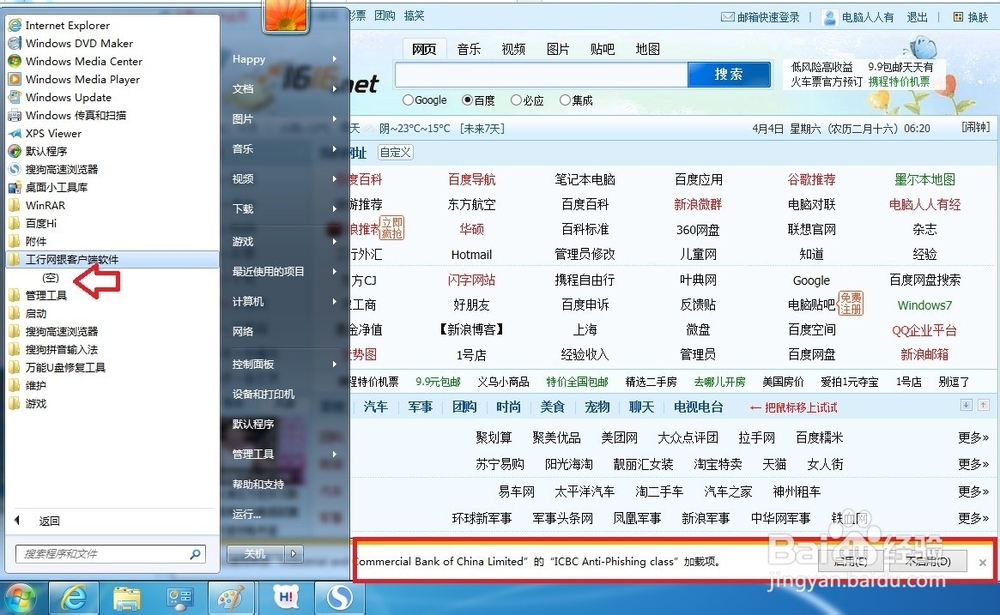This screenshot has height=615, width=1000.
Task: Select the 必应 search engine radio
Action: (x=517, y=100)
